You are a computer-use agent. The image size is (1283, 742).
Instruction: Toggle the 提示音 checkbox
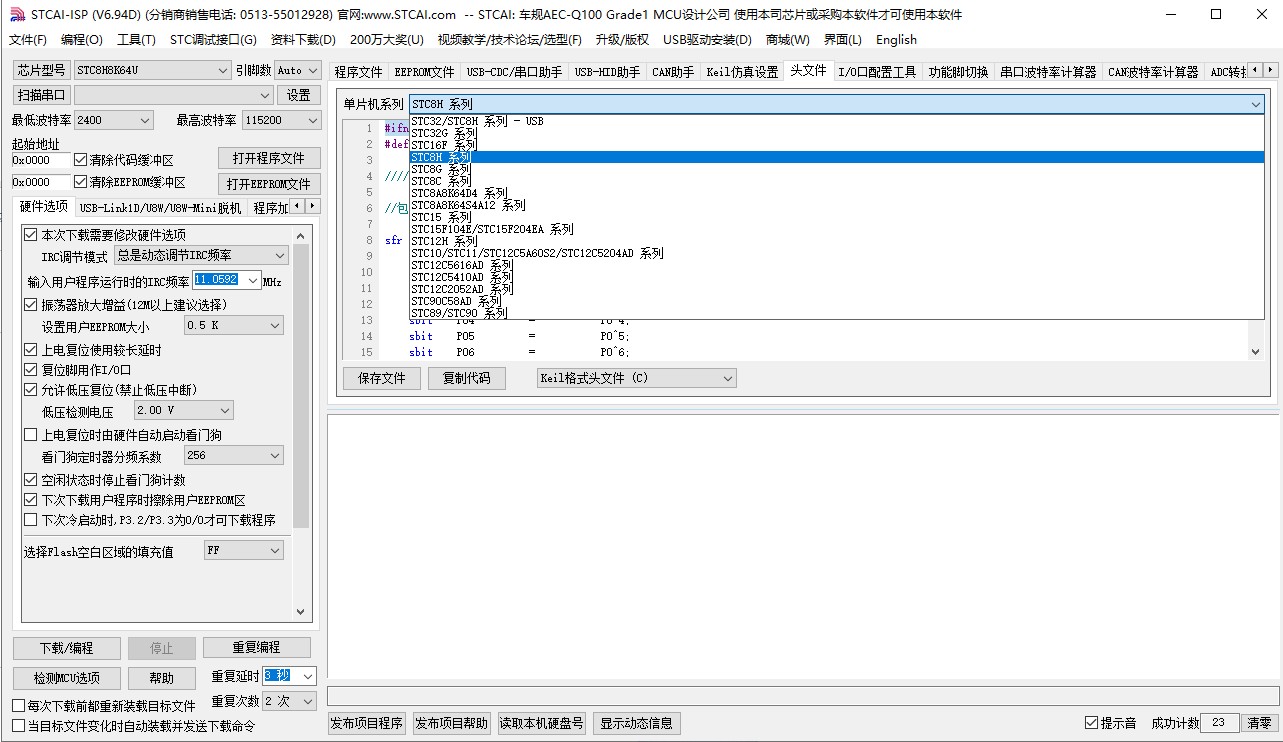[1092, 723]
